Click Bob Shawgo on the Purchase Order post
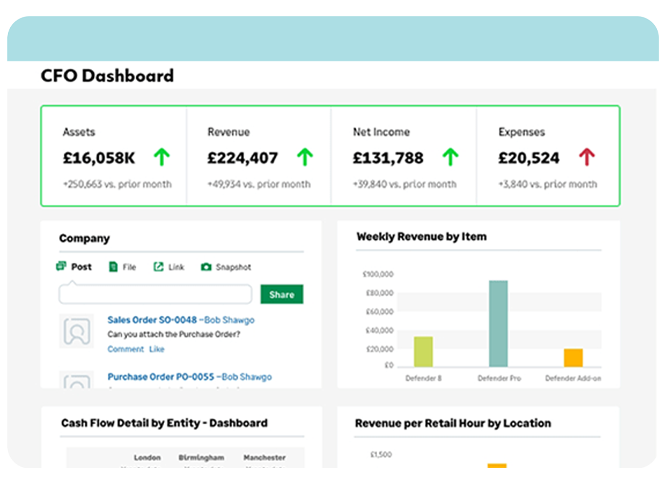This screenshot has height=484, width=666. [x=247, y=377]
